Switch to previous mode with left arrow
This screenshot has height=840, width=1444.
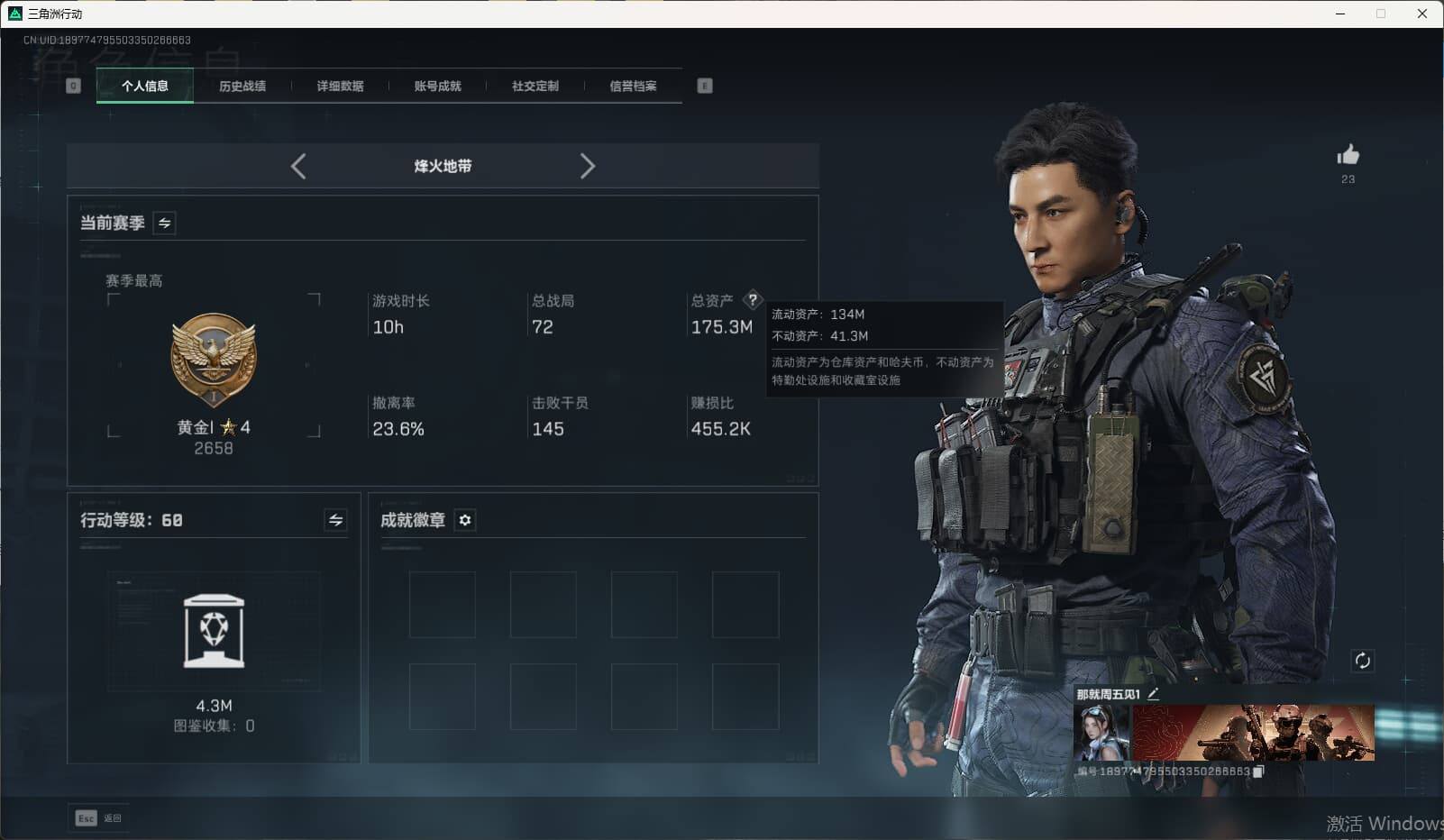(298, 166)
